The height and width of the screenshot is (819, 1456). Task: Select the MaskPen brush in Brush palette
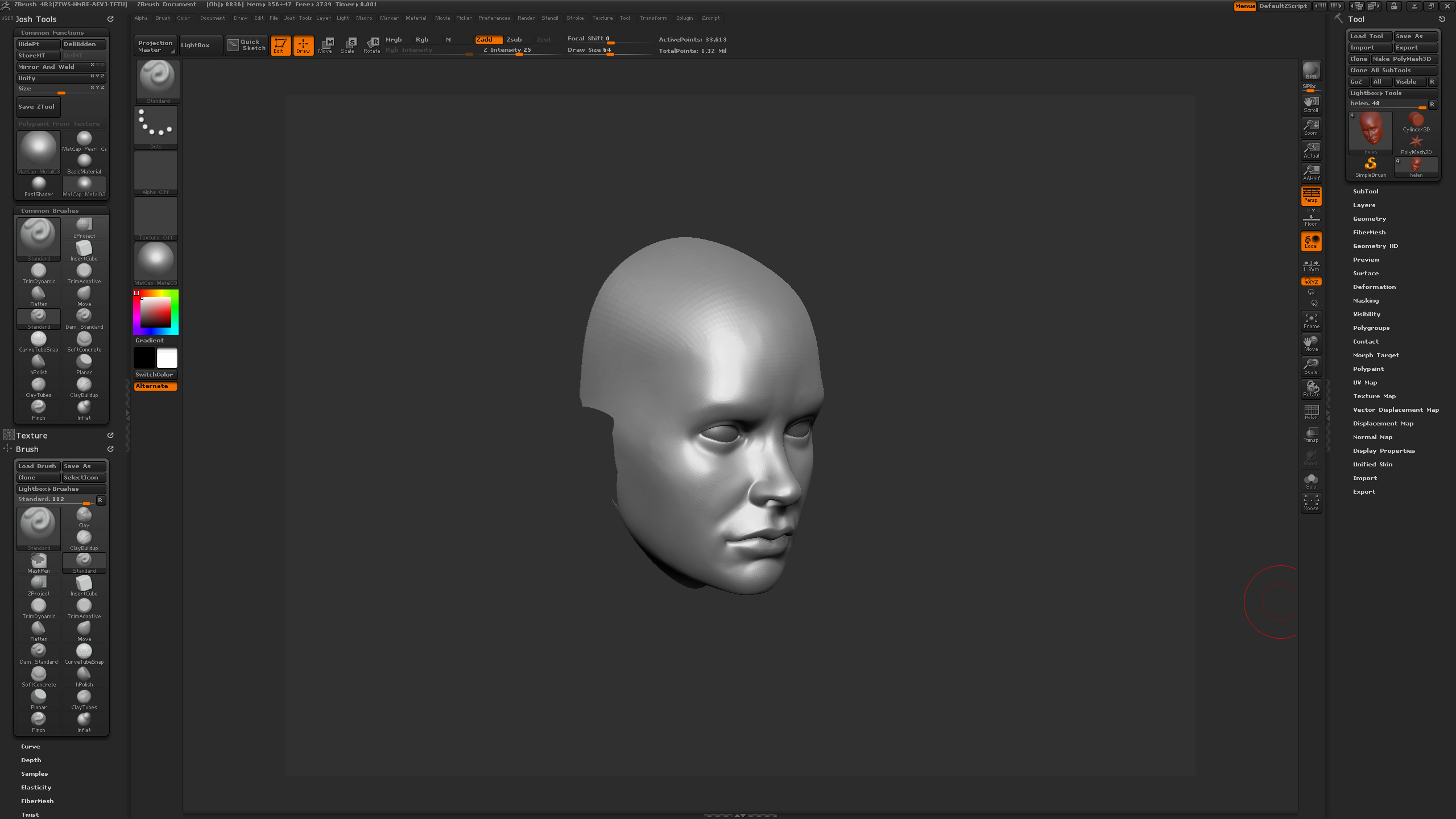click(39, 563)
